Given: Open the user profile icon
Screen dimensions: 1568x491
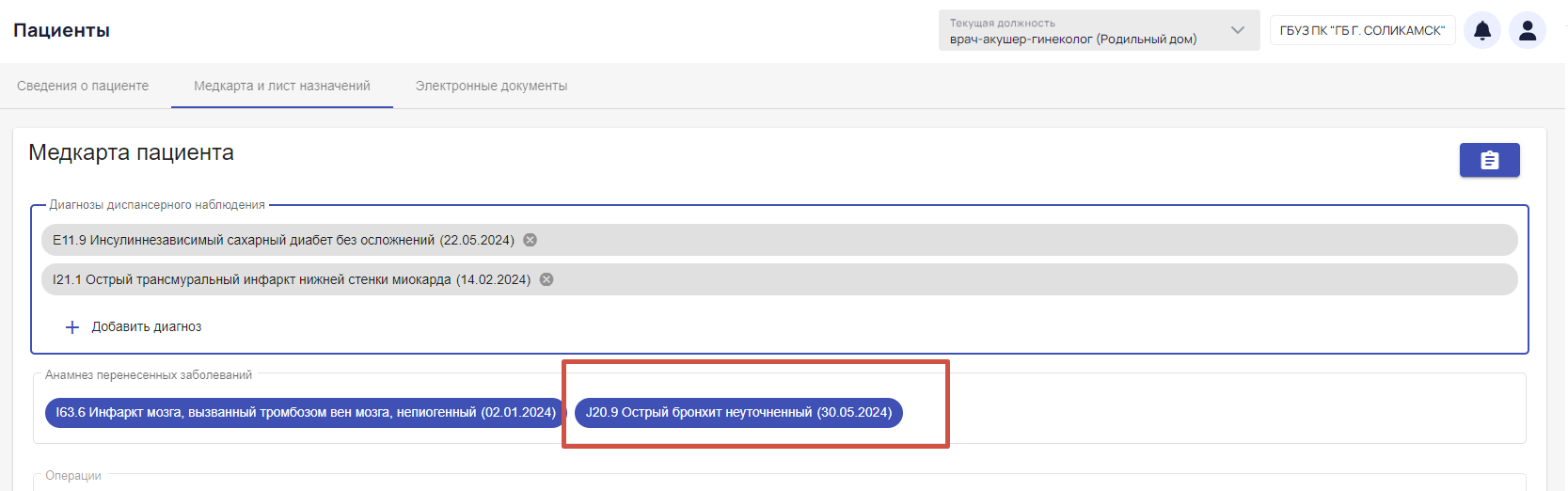Looking at the screenshot, I should click(x=1528, y=30).
